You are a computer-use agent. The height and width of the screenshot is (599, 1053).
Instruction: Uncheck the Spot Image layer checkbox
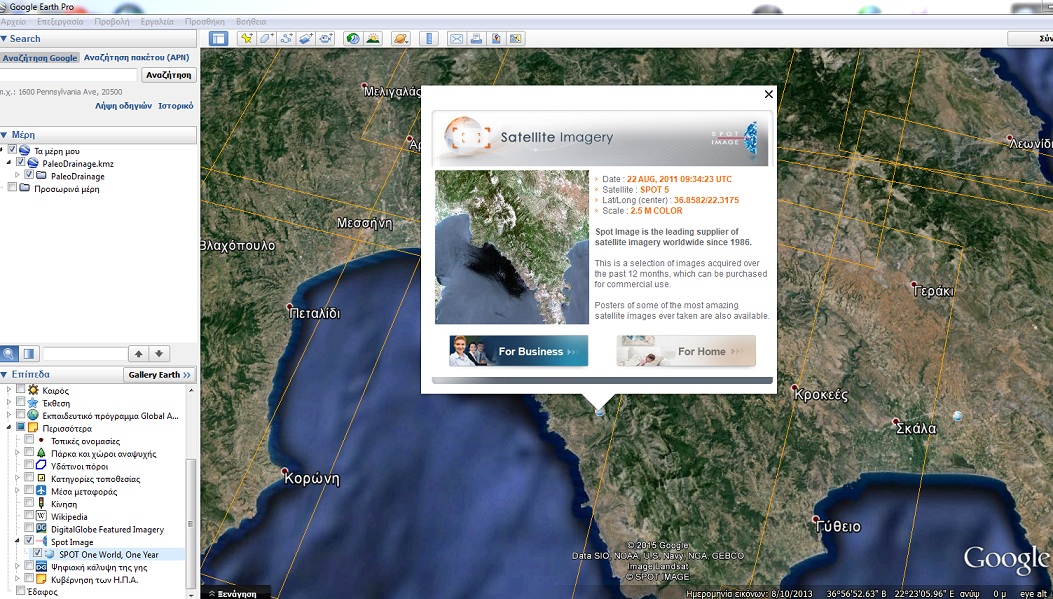click(29, 541)
